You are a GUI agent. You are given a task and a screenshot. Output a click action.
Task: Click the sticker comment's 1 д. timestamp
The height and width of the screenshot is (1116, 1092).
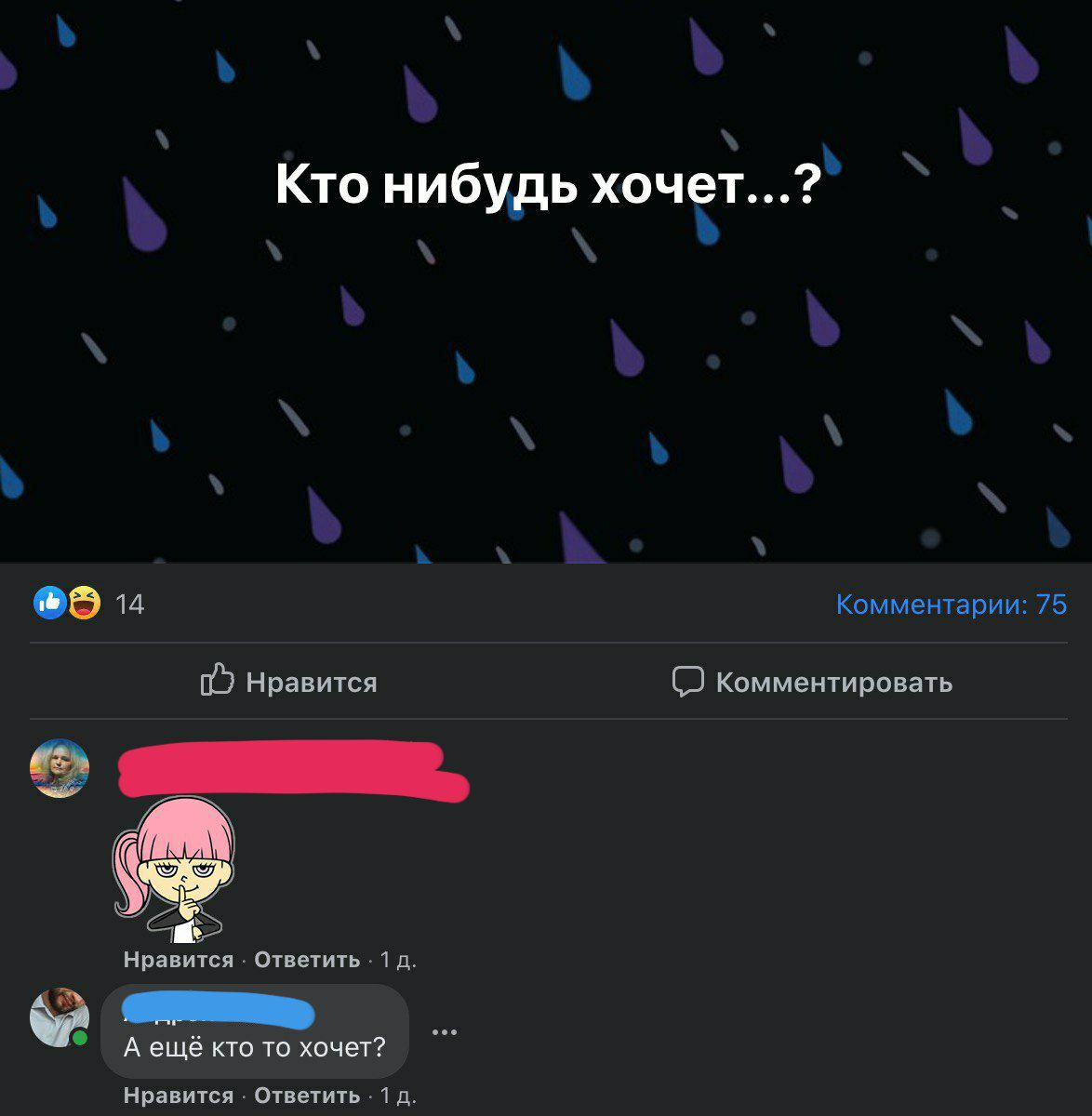point(398,961)
